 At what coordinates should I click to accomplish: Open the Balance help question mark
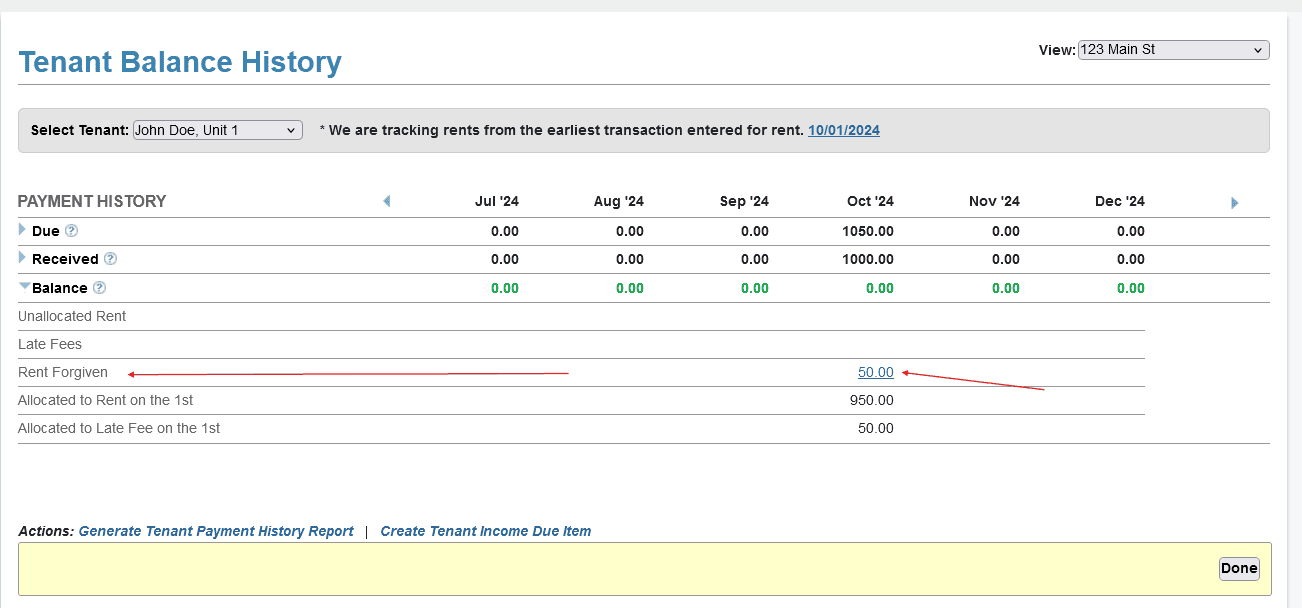click(x=99, y=288)
